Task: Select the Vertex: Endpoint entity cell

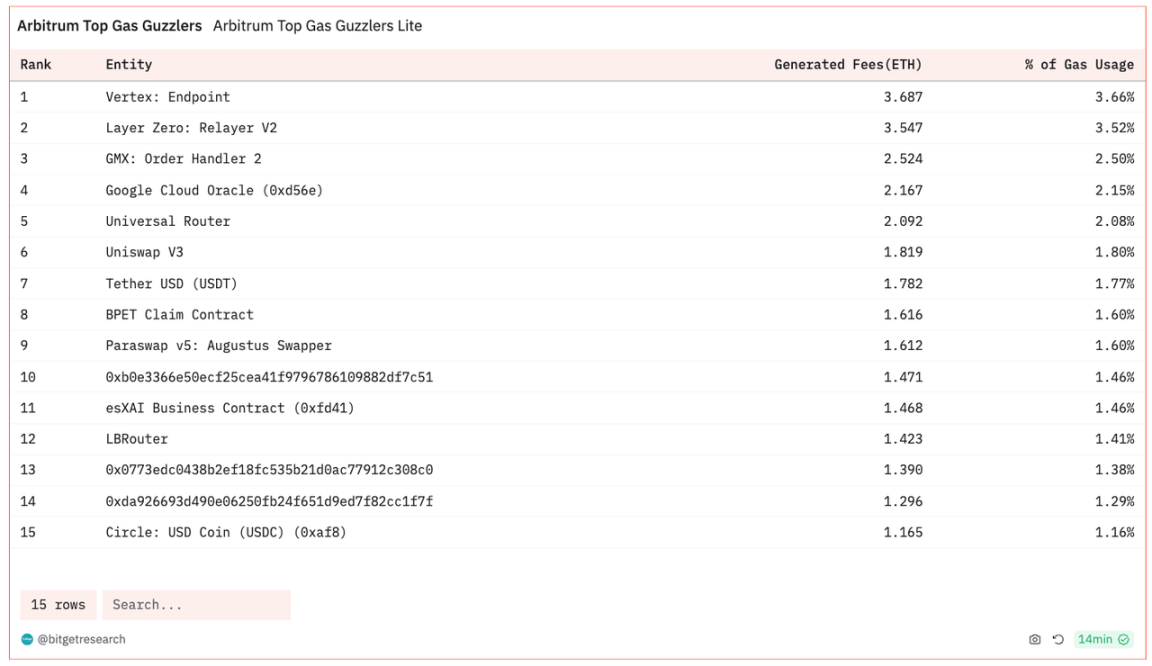Action: (x=168, y=97)
